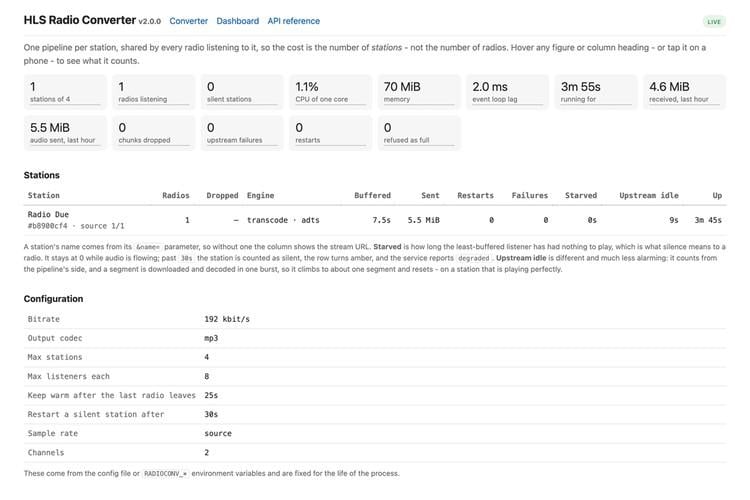Open the Converter page link
This screenshot has width=750, height=500.
[188, 21]
